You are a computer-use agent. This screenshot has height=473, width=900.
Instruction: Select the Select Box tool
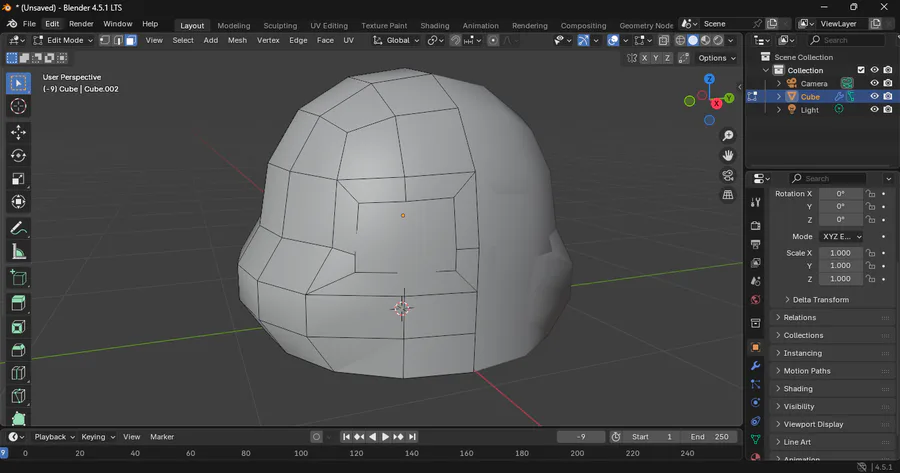18,83
